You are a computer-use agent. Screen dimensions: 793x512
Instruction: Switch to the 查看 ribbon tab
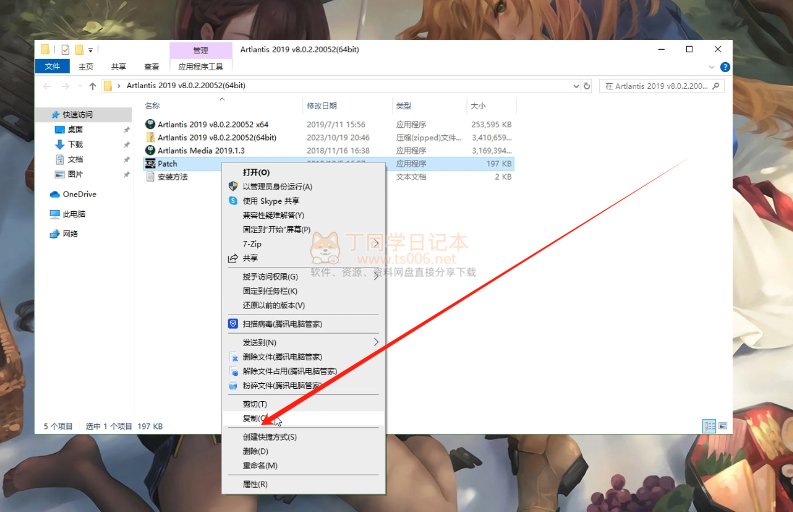pyautogui.click(x=151, y=66)
